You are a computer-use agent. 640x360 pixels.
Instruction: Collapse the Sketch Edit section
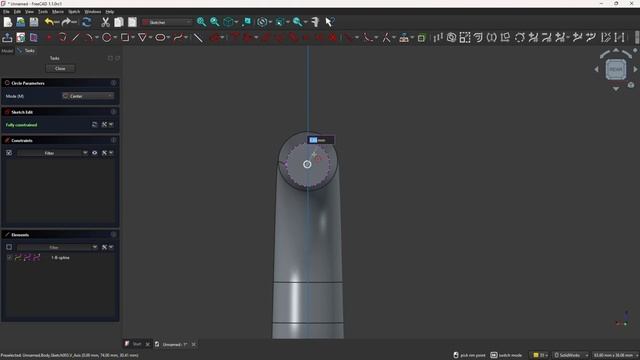point(113,112)
